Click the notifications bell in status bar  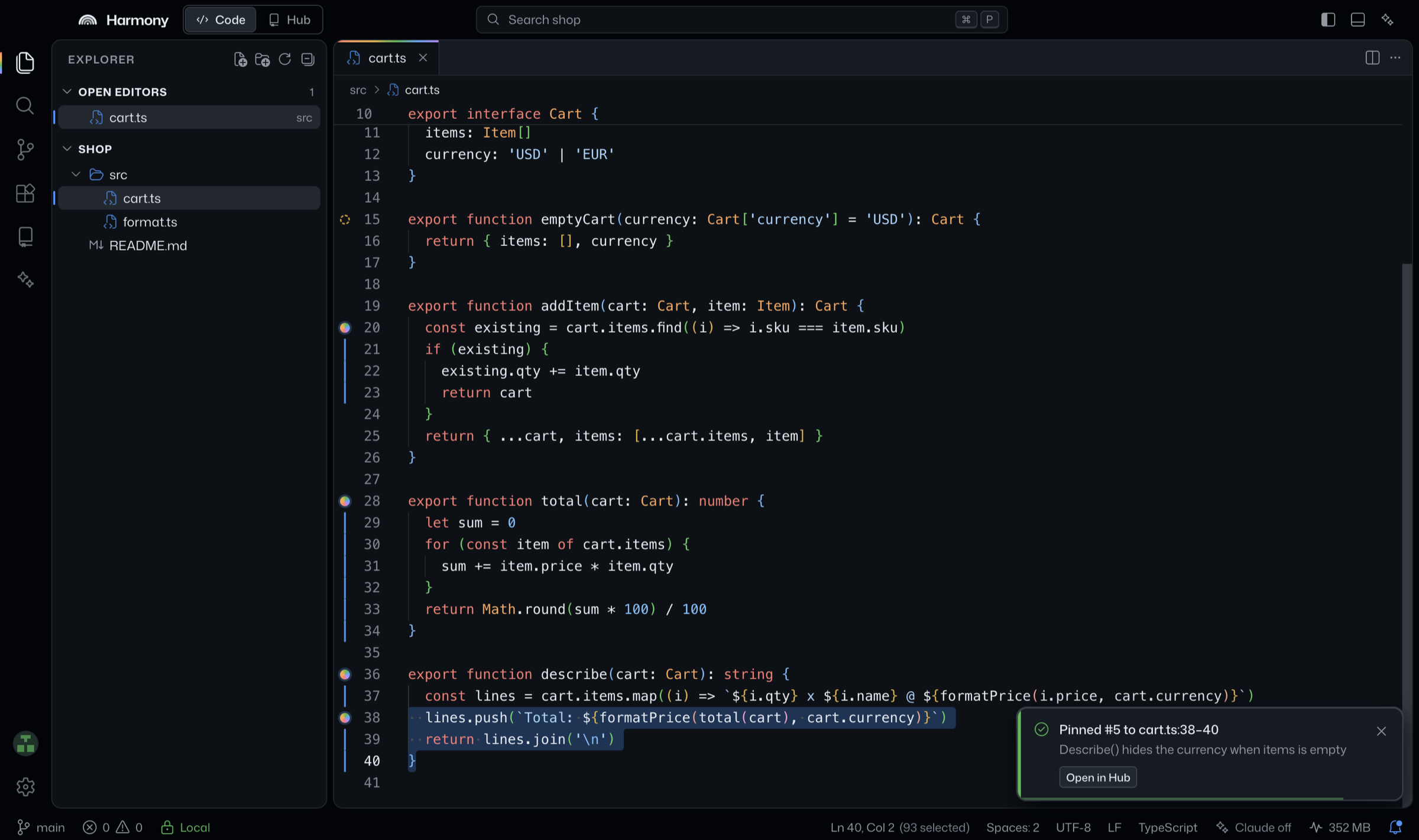(x=1395, y=827)
